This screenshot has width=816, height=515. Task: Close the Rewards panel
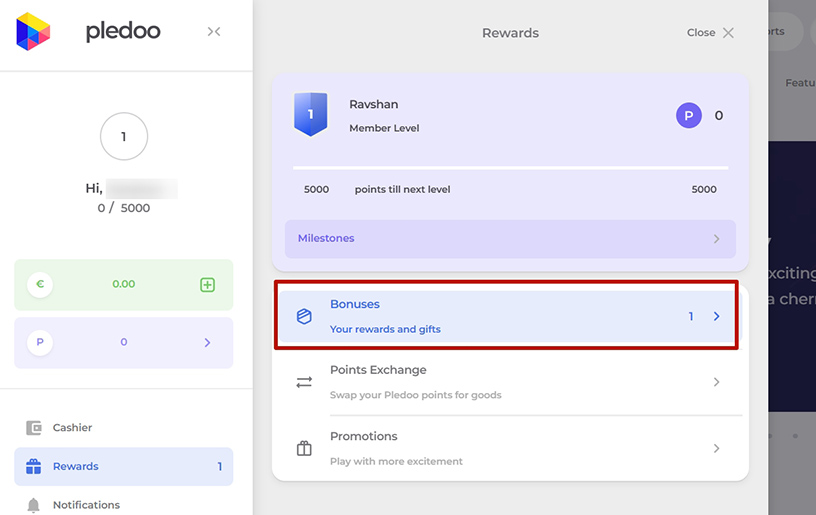[x=711, y=33]
